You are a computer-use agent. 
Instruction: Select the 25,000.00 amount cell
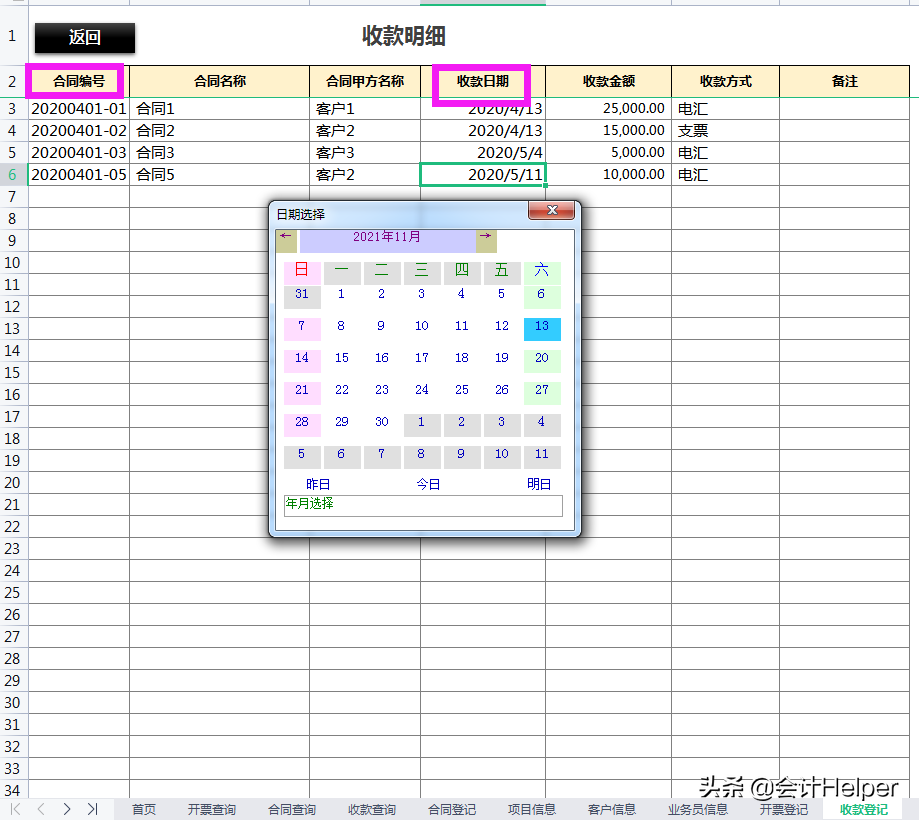tap(608, 109)
